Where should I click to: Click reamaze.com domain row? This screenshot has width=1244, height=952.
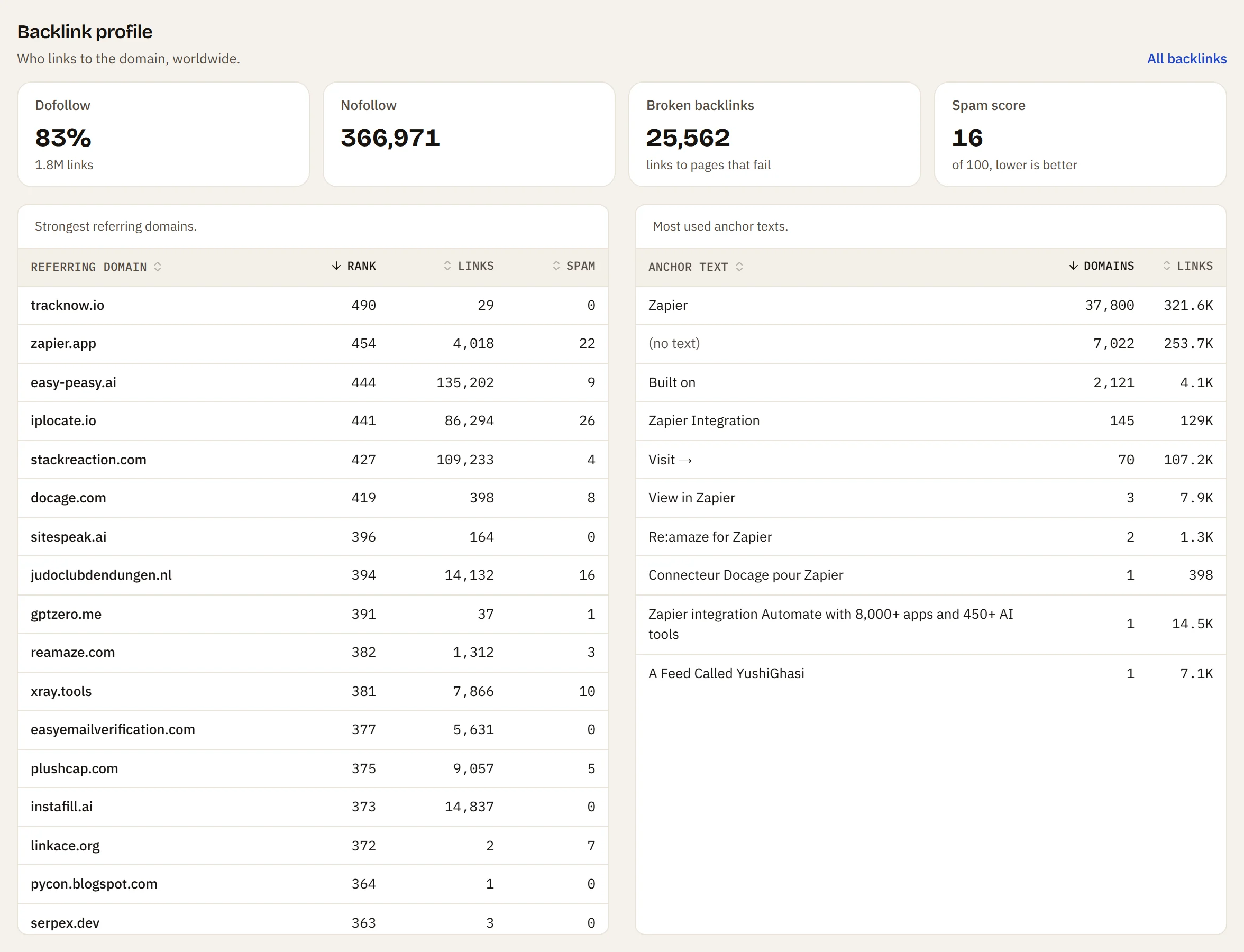coord(313,652)
